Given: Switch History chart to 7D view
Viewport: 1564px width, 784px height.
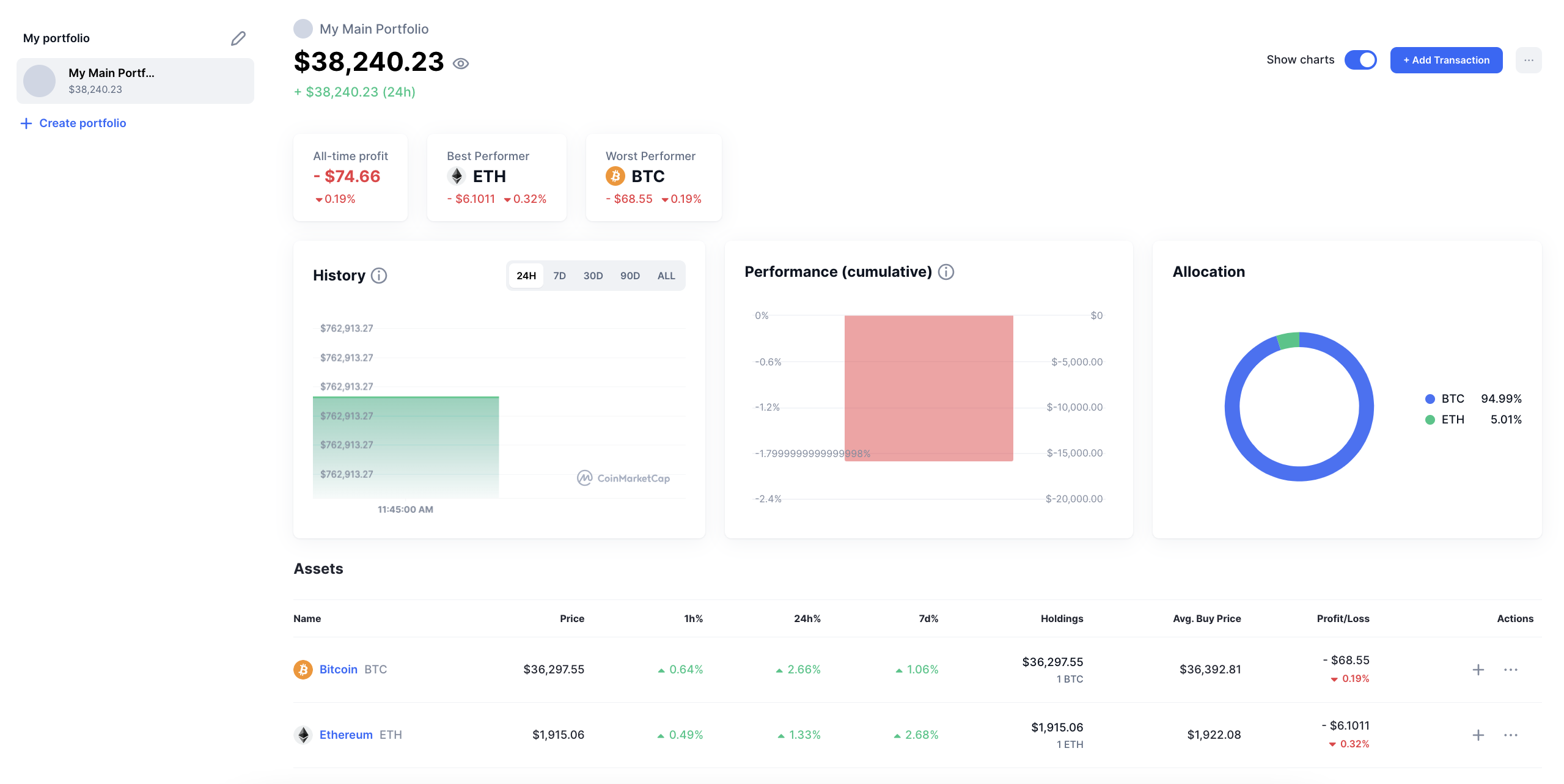Looking at the screenshot, I should (x=559, y=276).
